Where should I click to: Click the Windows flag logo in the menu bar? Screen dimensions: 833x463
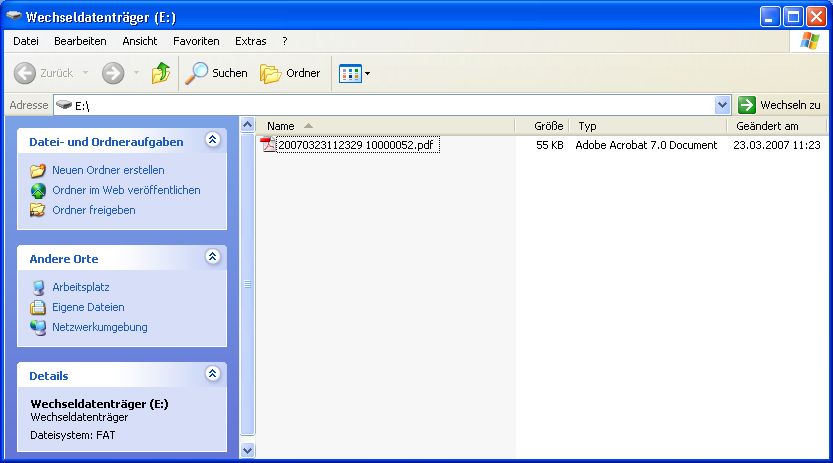point(809,41)
